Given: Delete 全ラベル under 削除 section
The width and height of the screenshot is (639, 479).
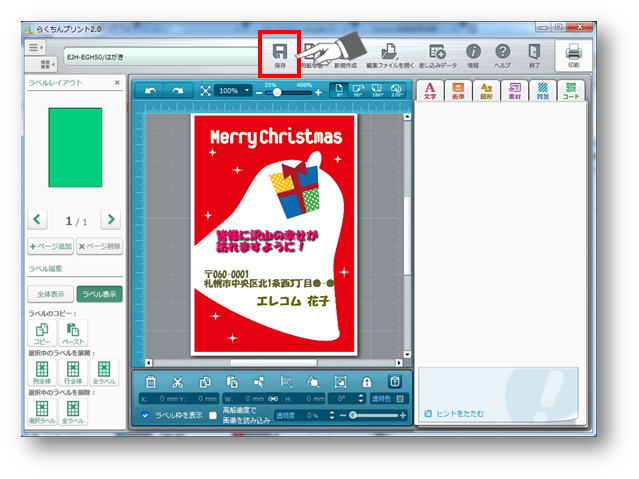Looking at the screenshot, I should 73,412.
